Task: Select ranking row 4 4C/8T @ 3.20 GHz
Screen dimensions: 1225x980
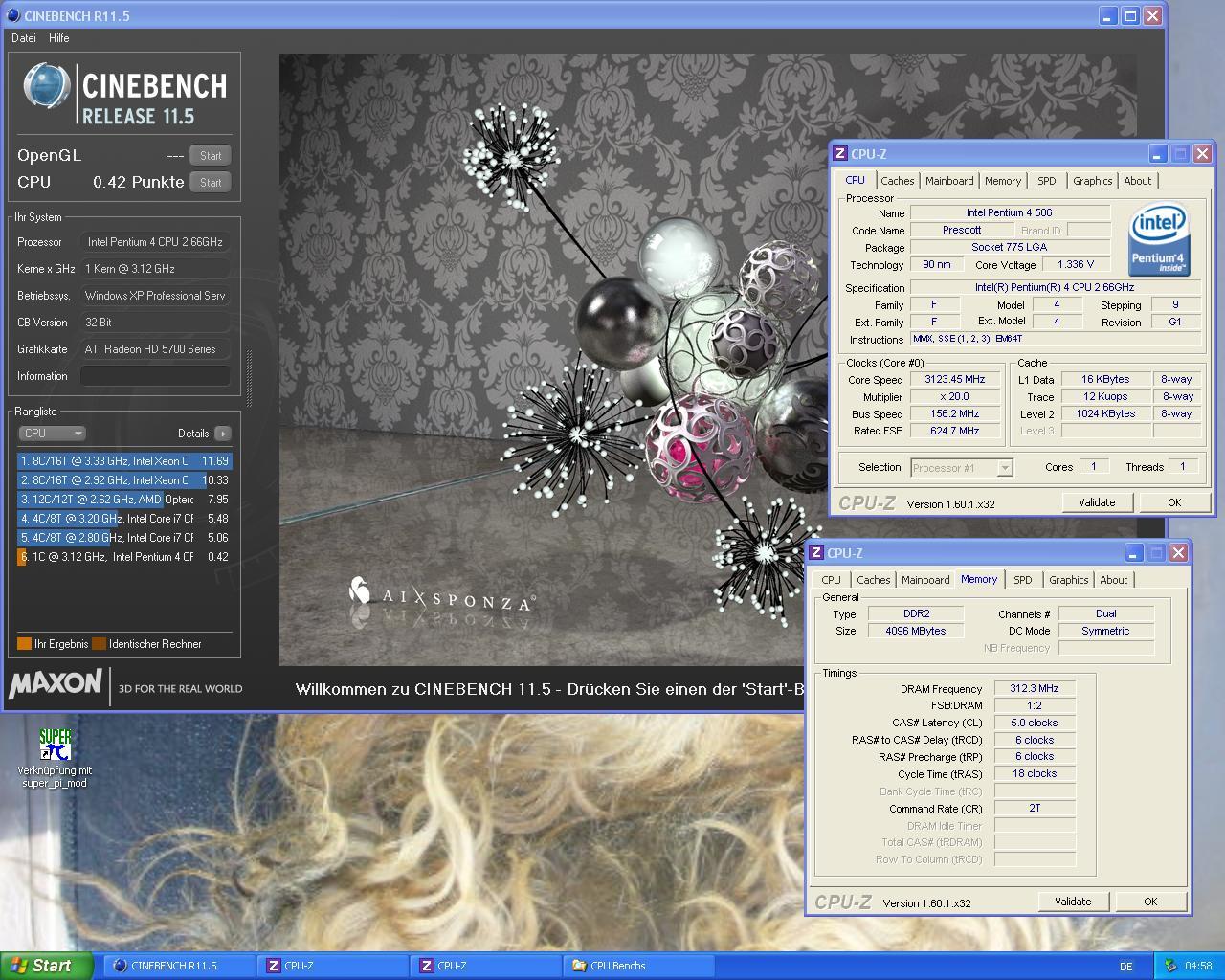Action: click(x=124, y=519)
